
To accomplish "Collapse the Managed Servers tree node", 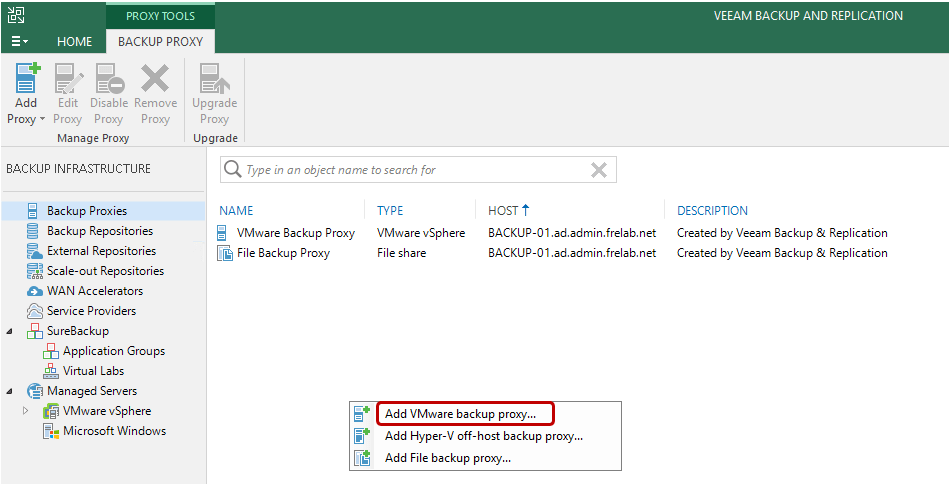I will (9, 392).
